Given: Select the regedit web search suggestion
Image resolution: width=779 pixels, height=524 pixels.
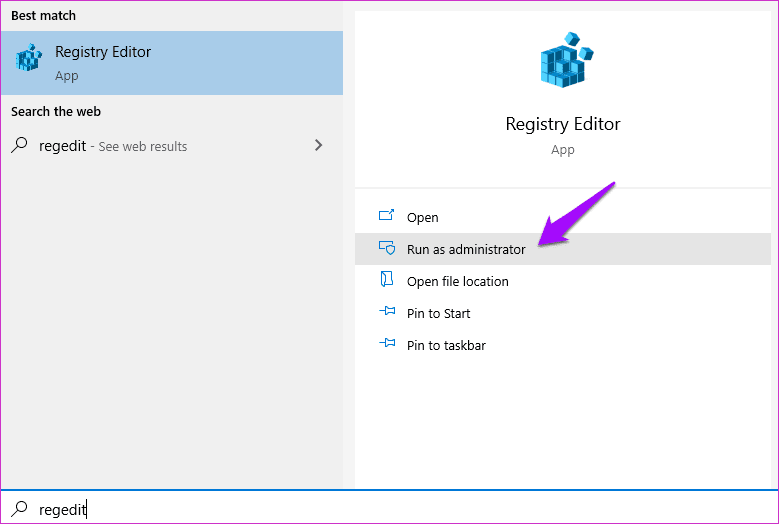Looking at the screenshot, I should [171, 146].
